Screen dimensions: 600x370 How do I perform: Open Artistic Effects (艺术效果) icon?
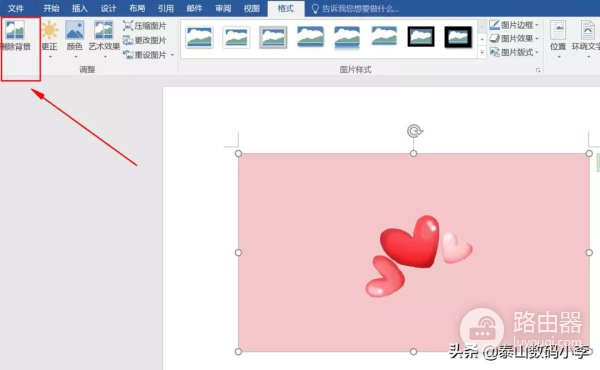[x=104, y=30]
